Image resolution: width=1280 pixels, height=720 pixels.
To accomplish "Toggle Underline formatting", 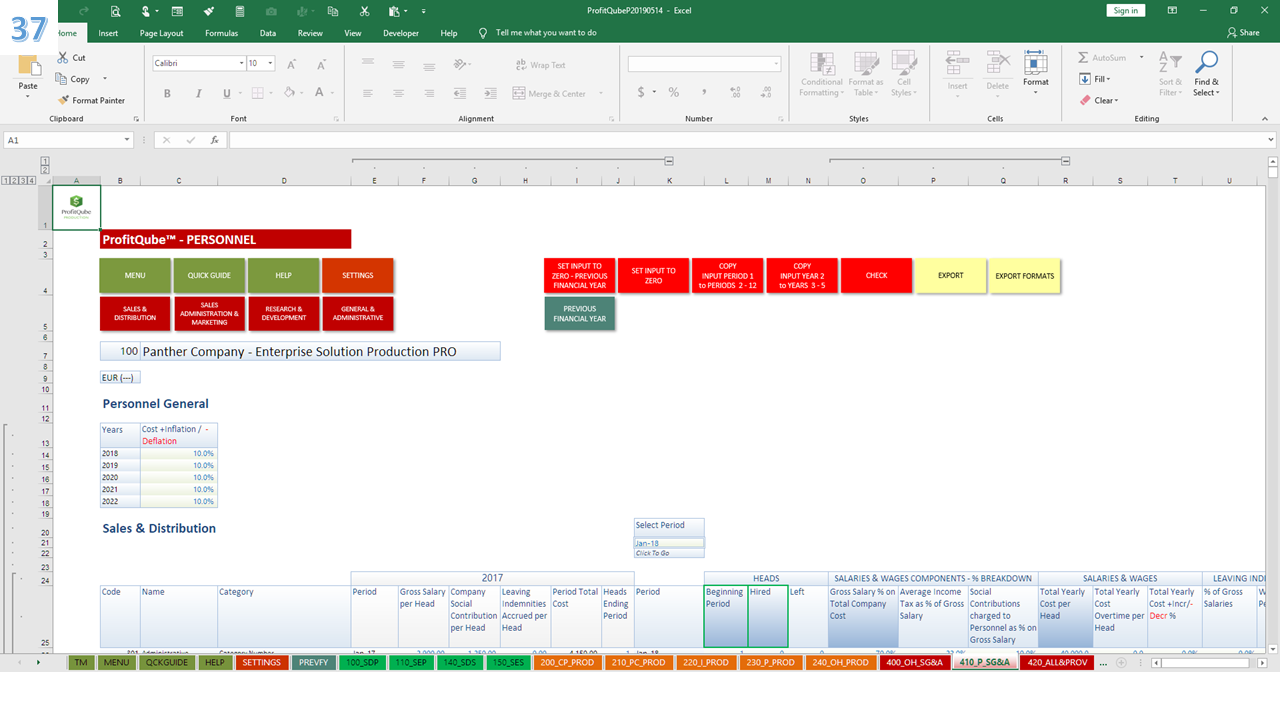I will coord(227,93).
